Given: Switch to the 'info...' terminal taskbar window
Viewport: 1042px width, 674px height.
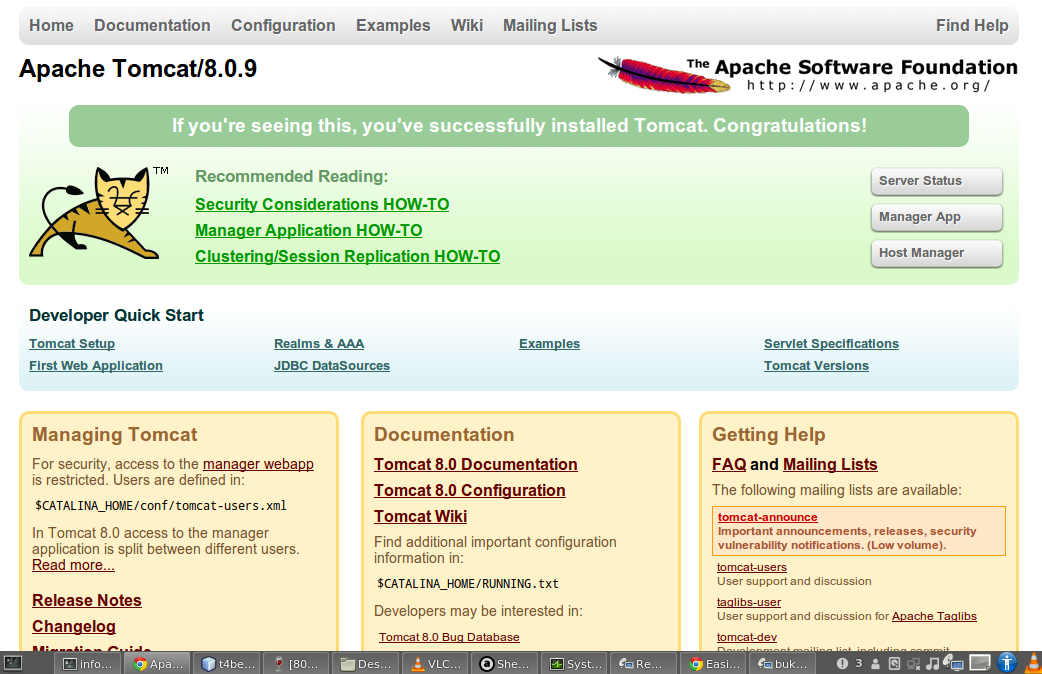Looking at the screenshot, I should point(90,663).
